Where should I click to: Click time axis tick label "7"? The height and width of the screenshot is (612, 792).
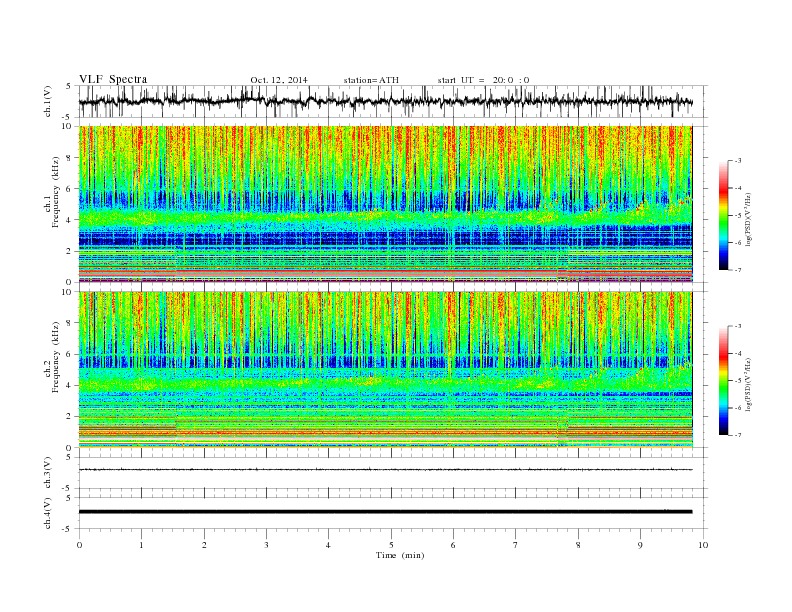pos(516,545)
